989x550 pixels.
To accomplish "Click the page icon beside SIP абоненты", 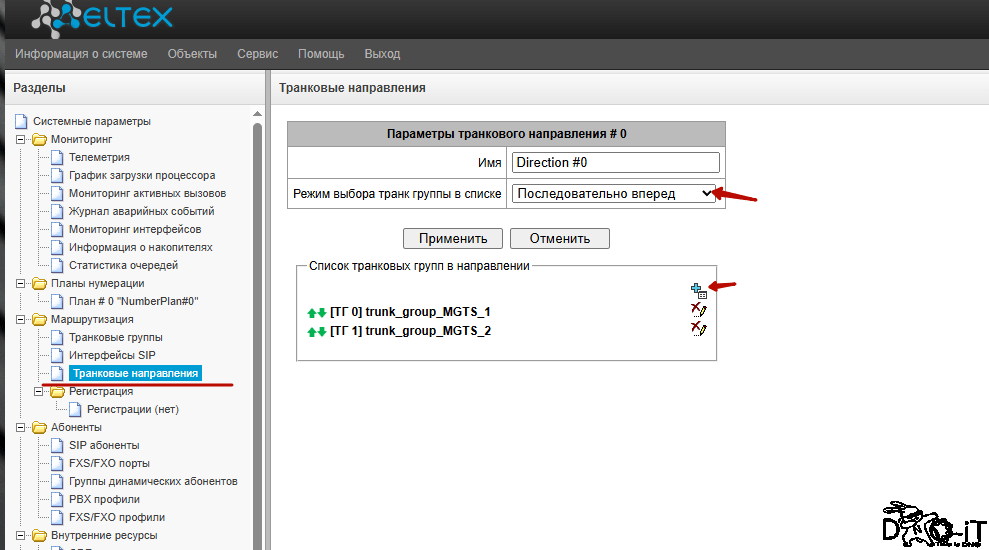I will coord(57,445).
